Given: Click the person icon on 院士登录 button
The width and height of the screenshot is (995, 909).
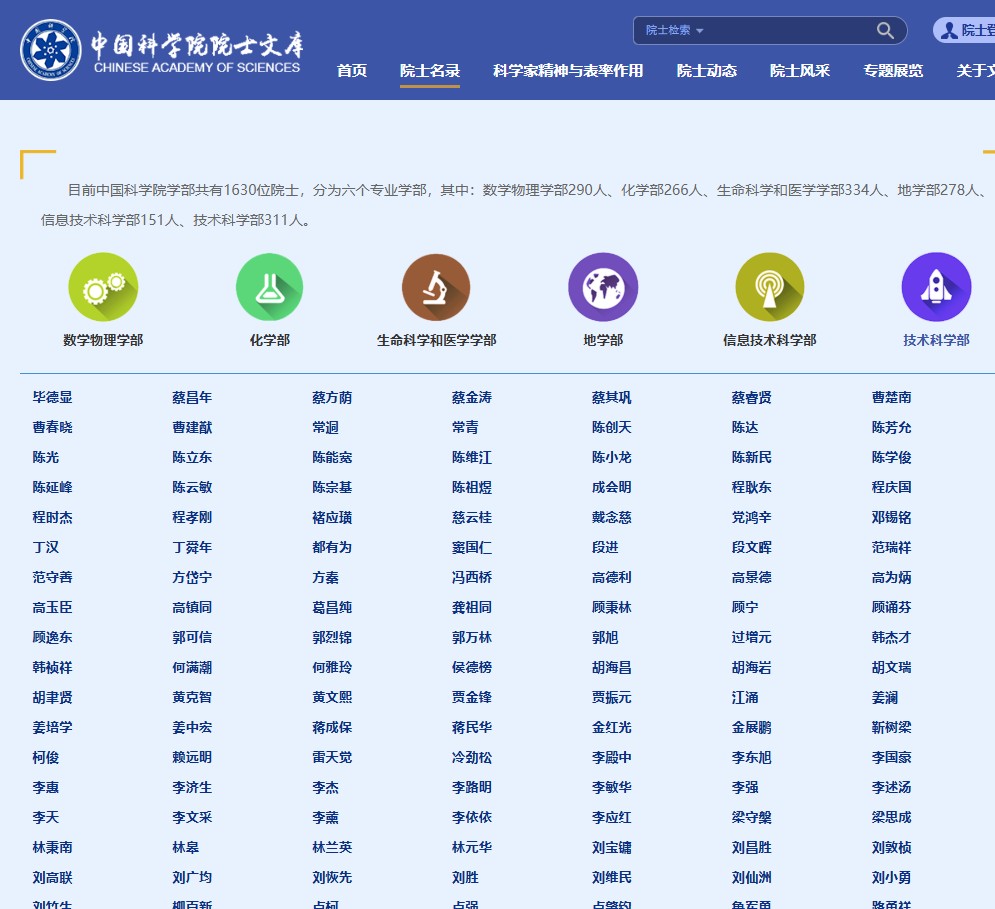Looking at the screenshot, I should (950, 29).
